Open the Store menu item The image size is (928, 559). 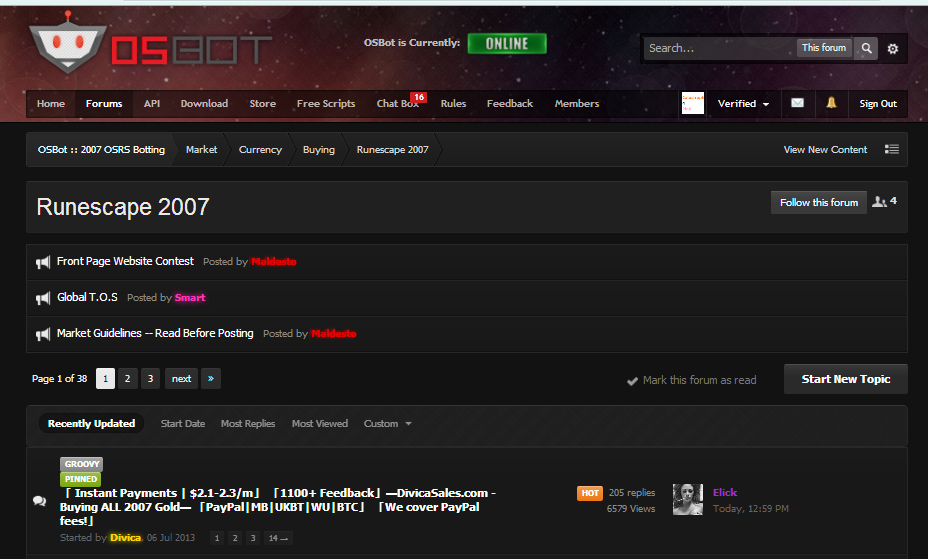(x=262, y=104)
